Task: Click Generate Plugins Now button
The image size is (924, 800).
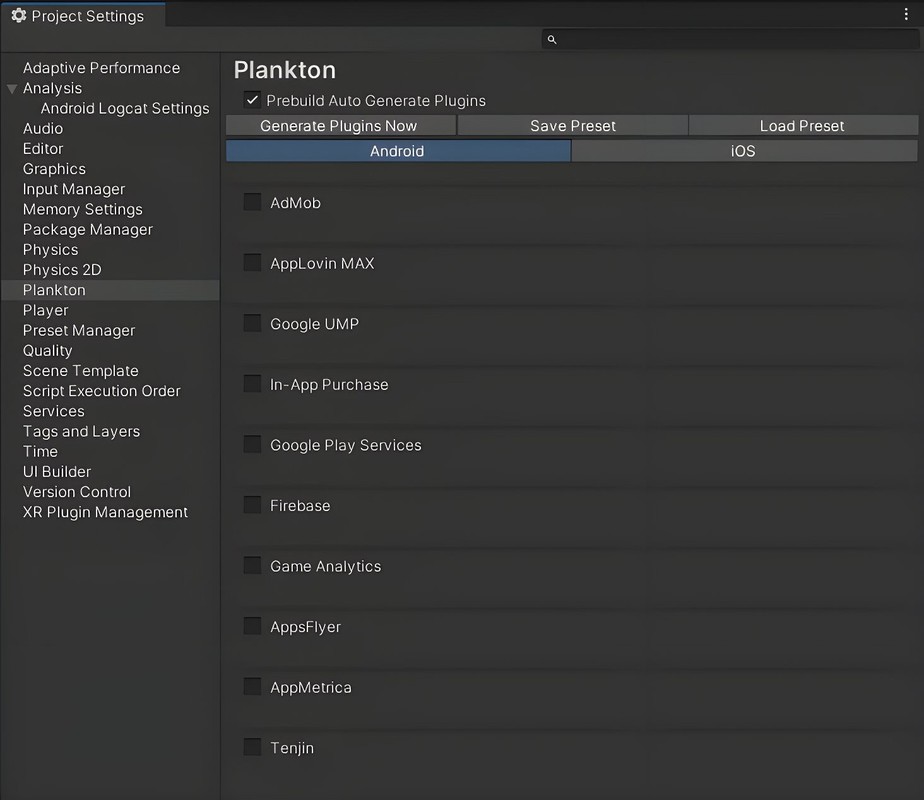Action: [340, 125]
